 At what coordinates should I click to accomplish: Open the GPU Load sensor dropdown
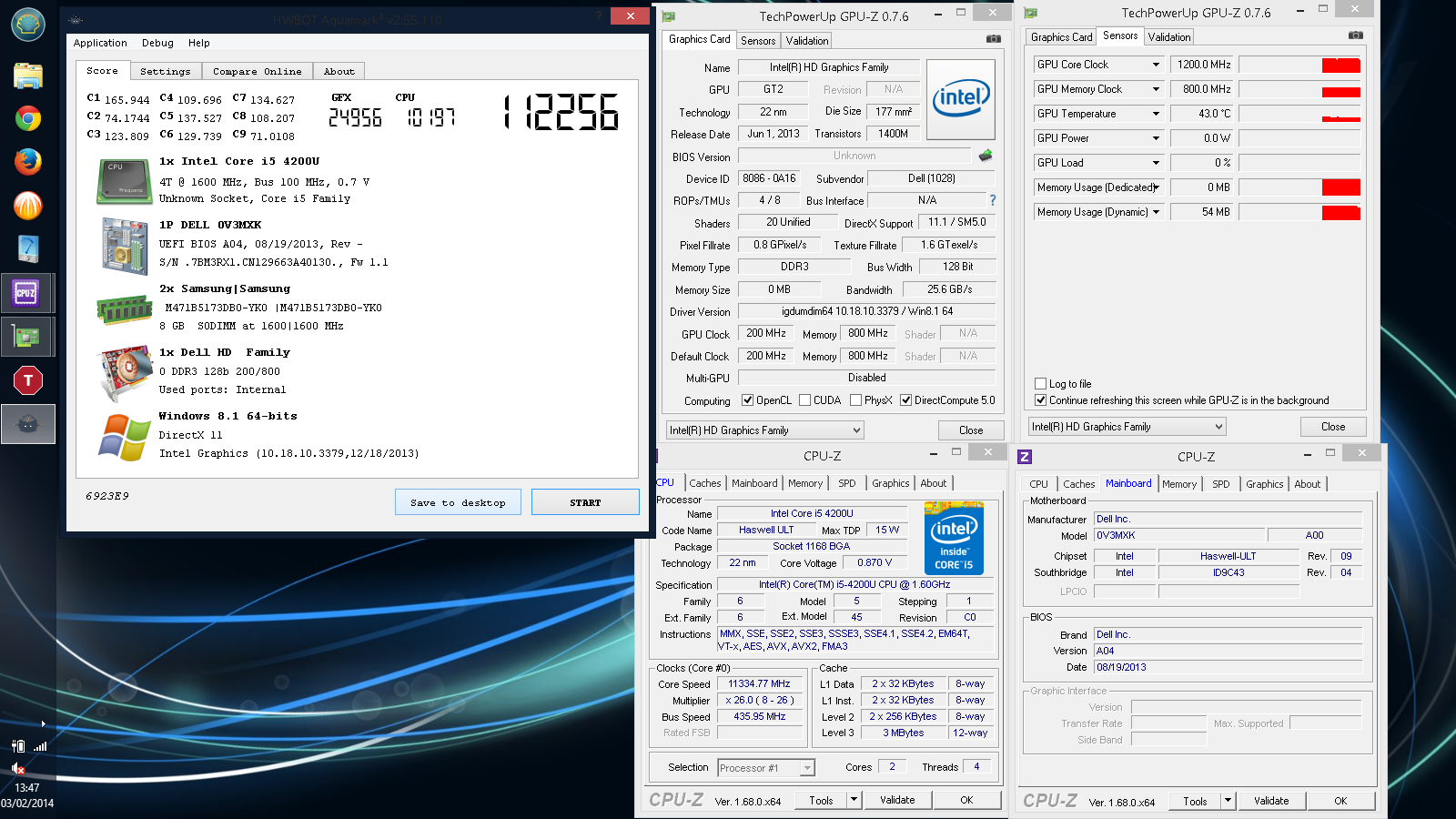pos(1156,163)
